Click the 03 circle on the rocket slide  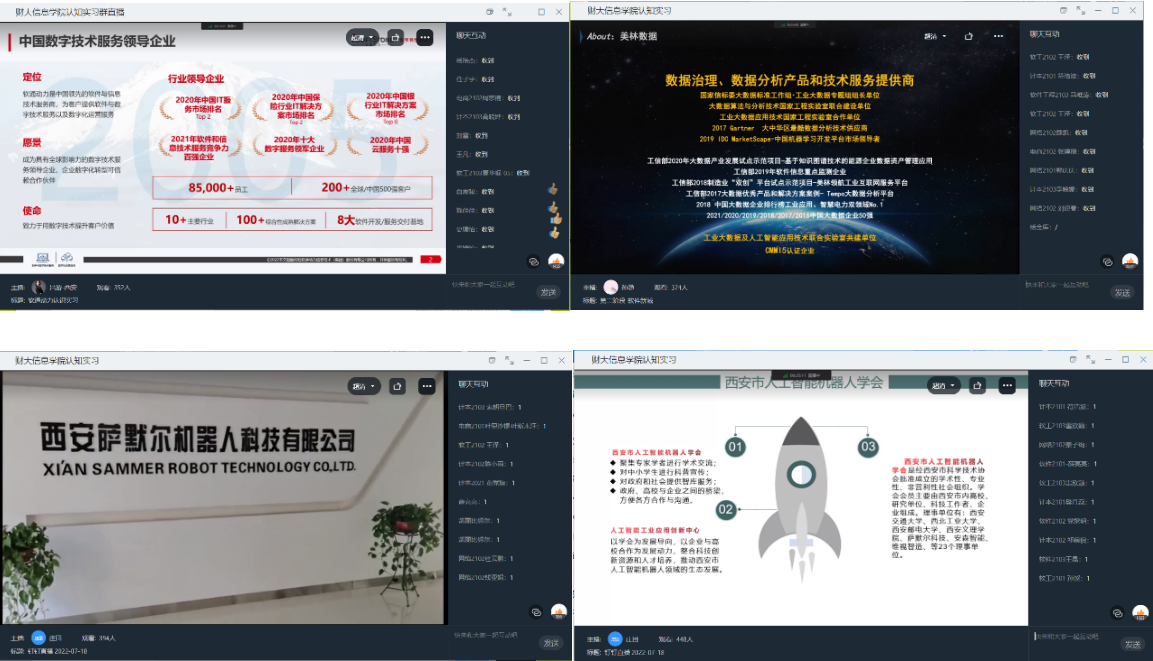(868, 447)
